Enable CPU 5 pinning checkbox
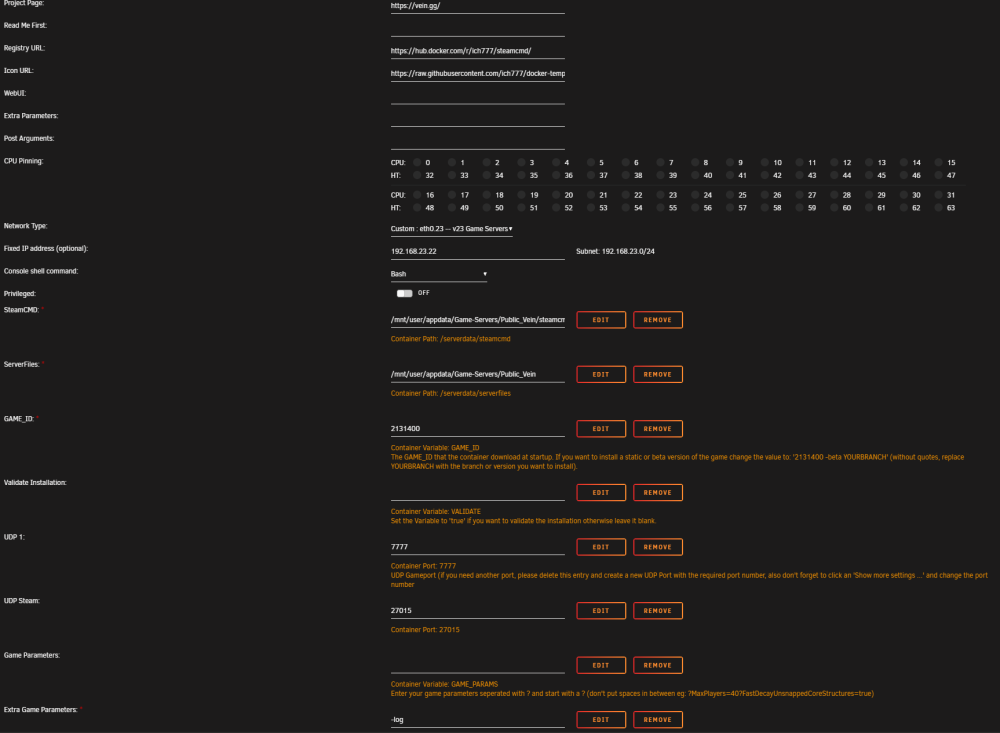Image resolution: width=1000 pixels, height=733 pixels. point(591,163)
